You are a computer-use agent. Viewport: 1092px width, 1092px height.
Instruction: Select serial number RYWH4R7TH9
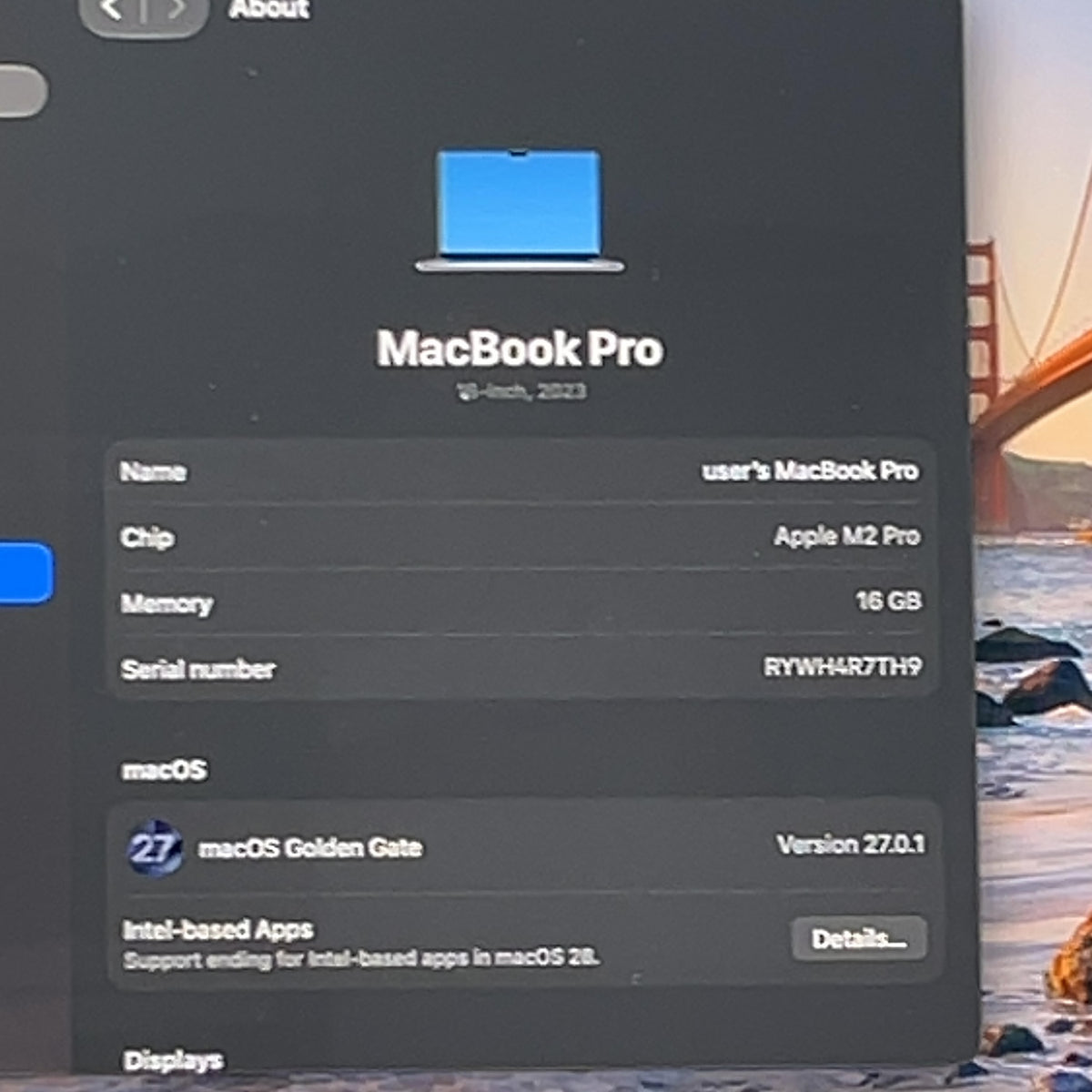[842, 667]
